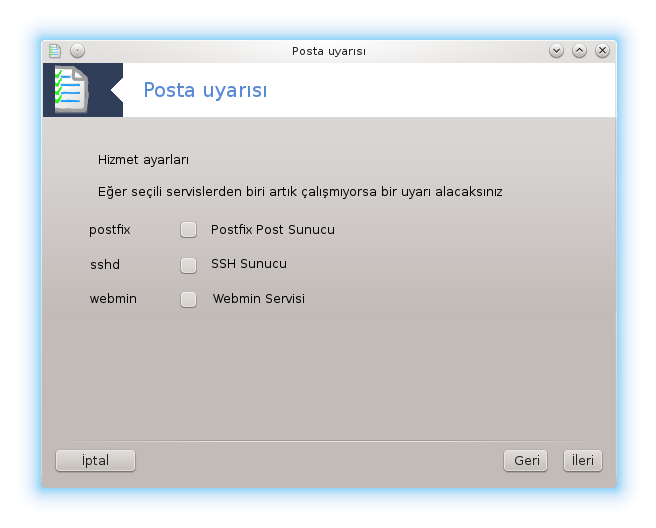This screenshot has width=656, height=528.
Task: Tick the sshd SSH Sunucu checkbox
Action: pos(188,265)
